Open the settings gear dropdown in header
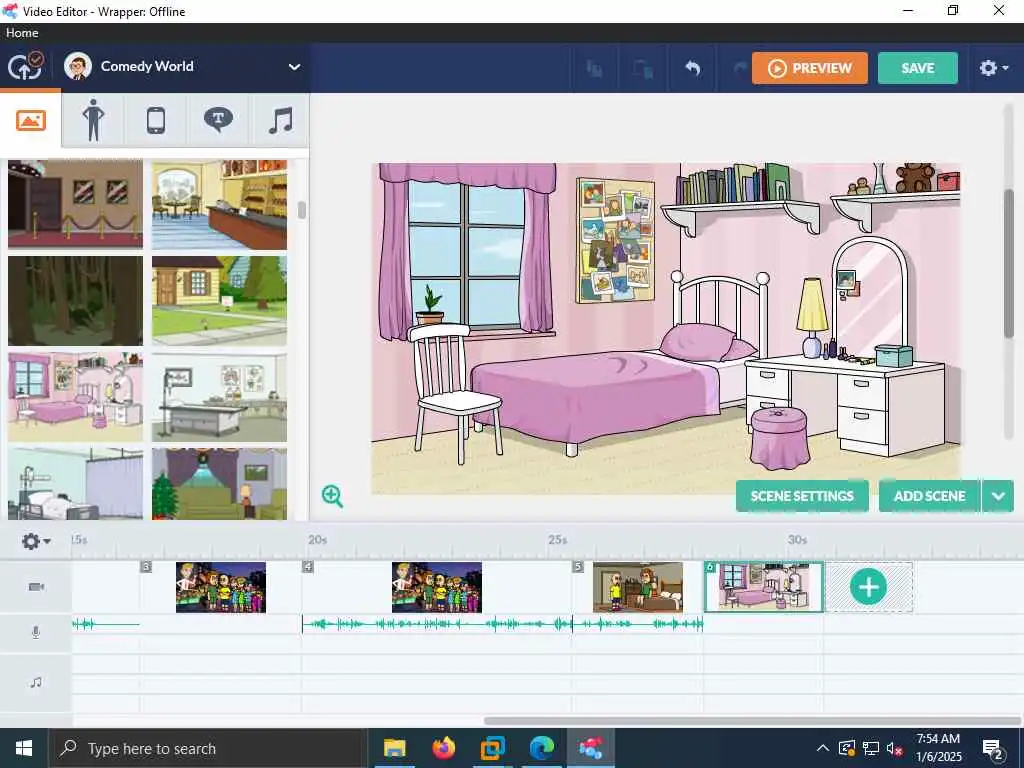 994,68
